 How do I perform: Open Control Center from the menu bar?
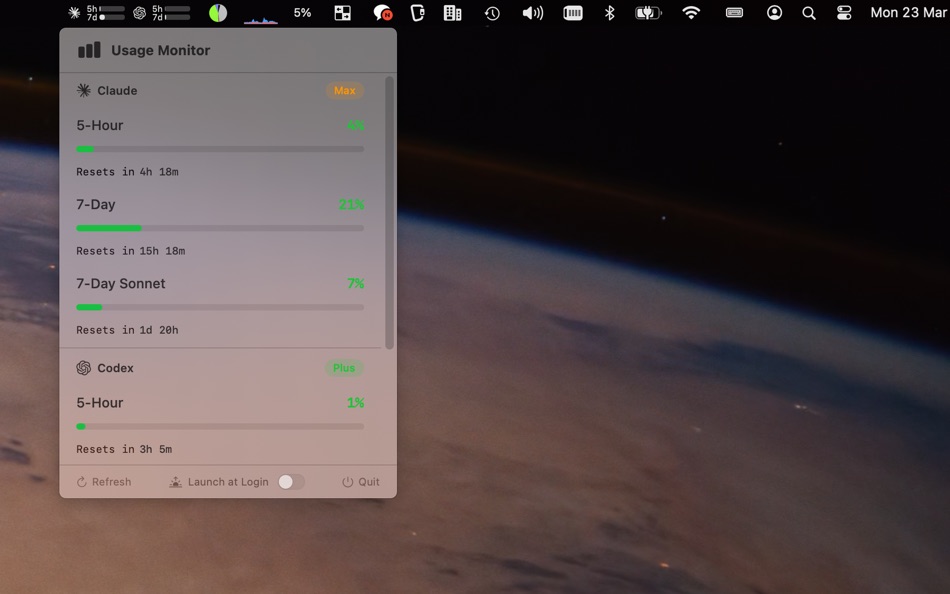843,13
